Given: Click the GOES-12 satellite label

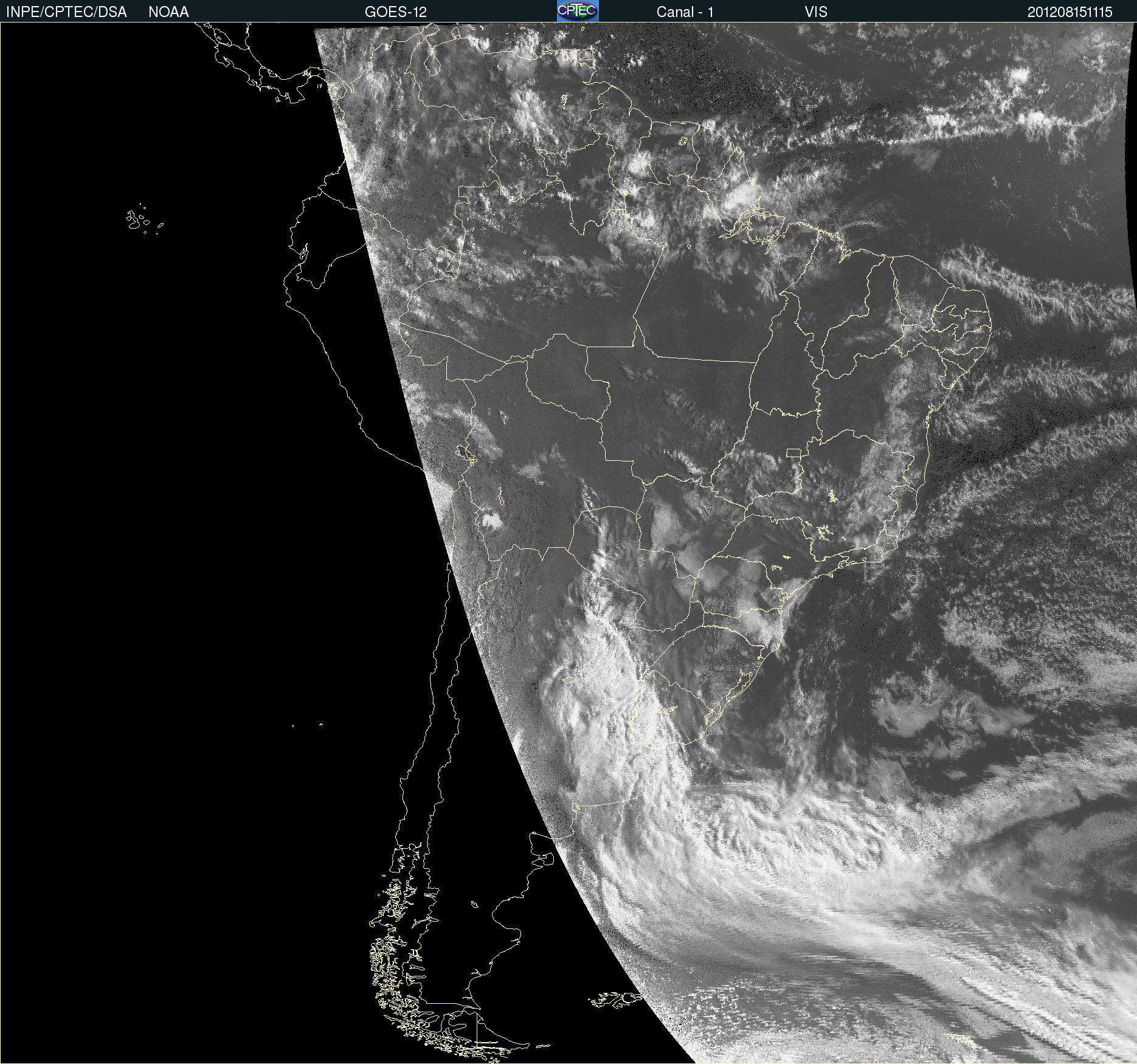Looking at the screenshot, I should 396,12.
